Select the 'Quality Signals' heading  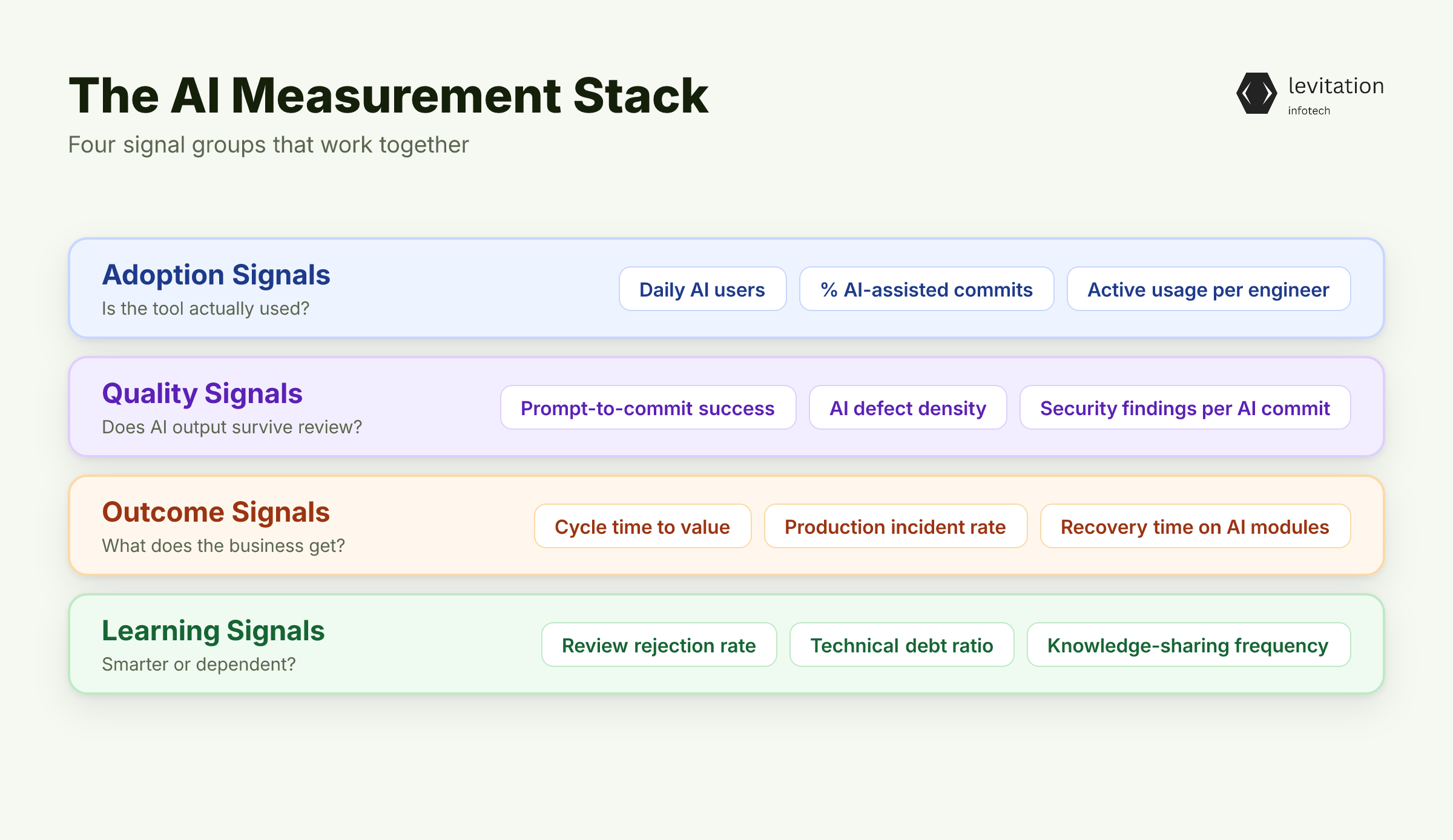click(x=202, y=394)
